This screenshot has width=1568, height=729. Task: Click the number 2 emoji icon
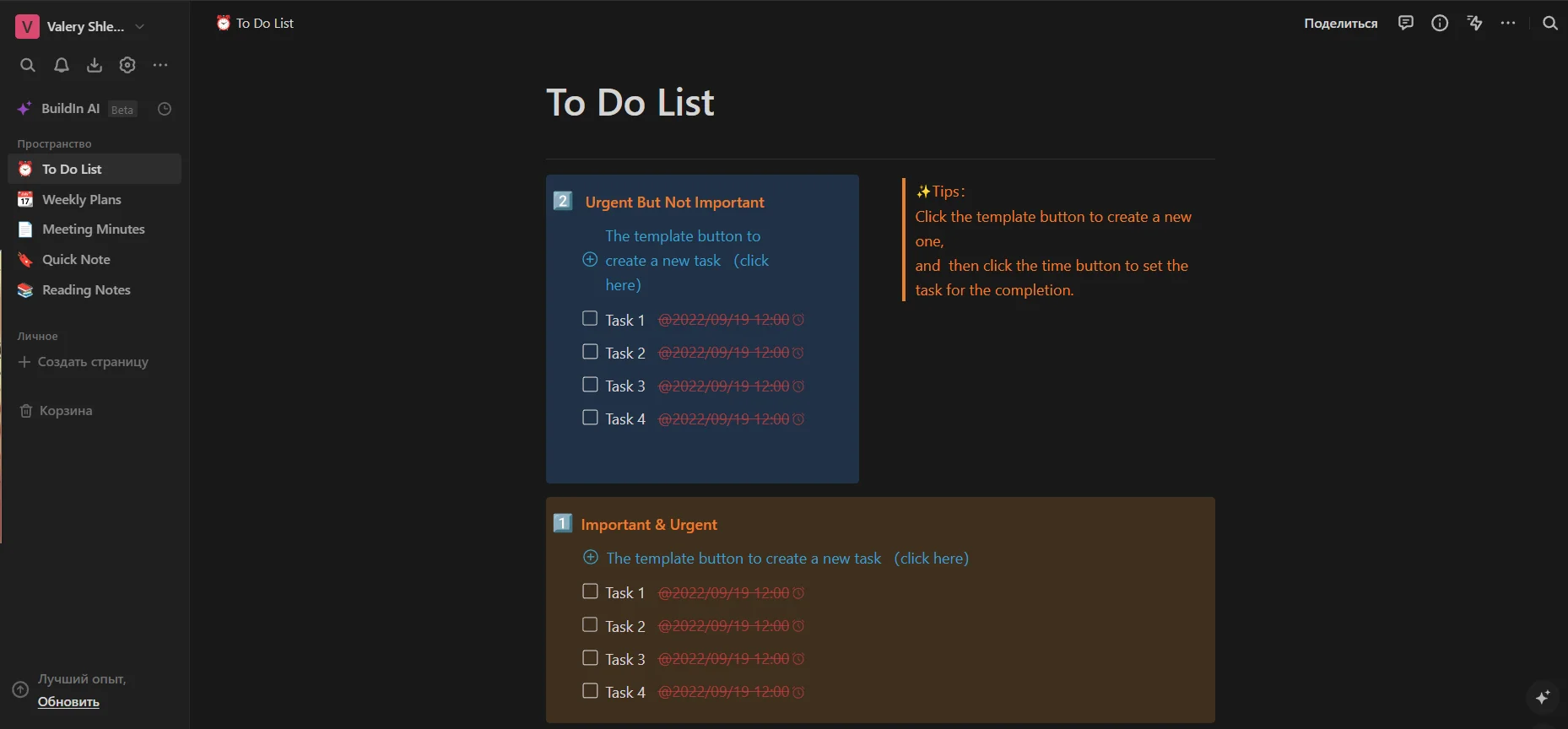click(563, 201)
